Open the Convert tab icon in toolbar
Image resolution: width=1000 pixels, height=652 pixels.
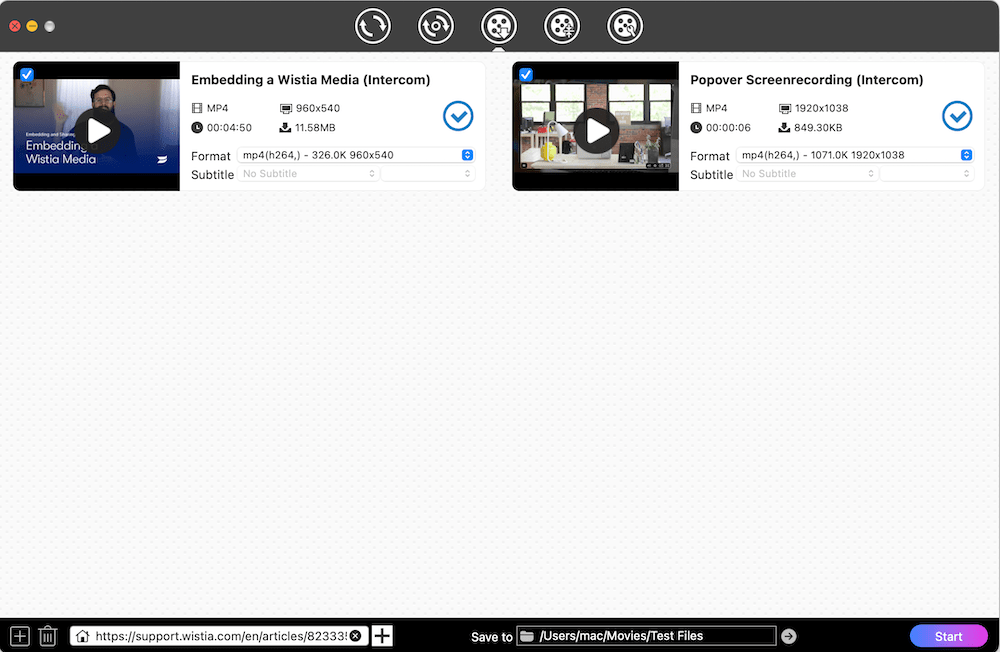tap(372, 26)
